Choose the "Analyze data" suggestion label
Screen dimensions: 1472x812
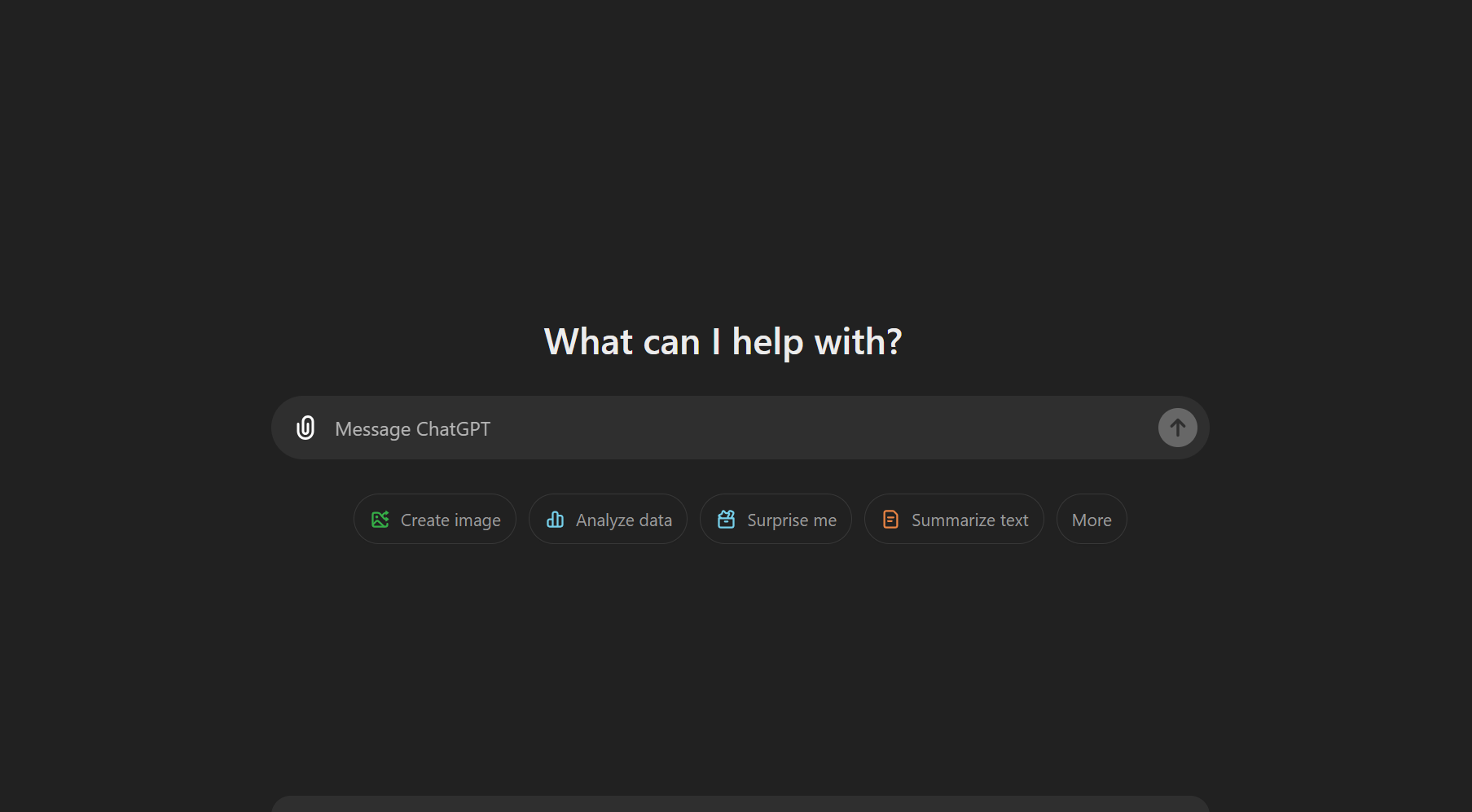coord(623,520)
